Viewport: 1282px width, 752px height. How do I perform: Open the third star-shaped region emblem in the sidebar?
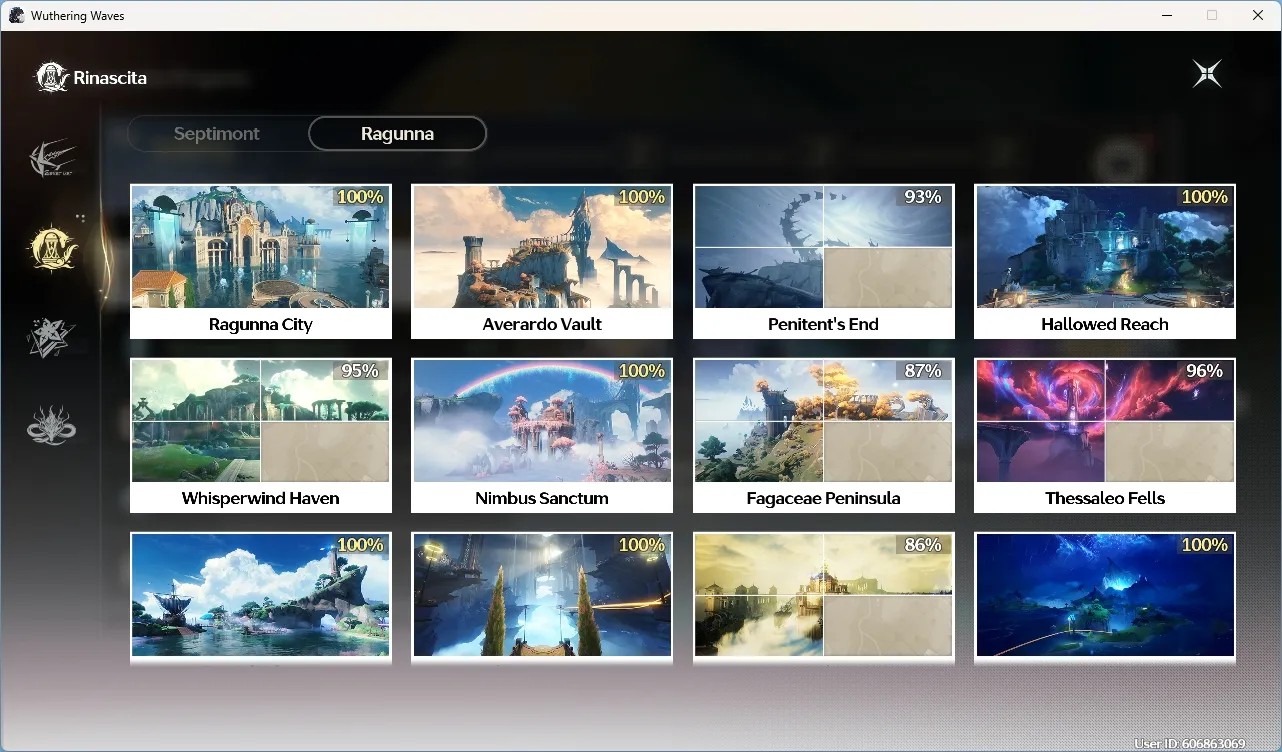pos(50,338)
